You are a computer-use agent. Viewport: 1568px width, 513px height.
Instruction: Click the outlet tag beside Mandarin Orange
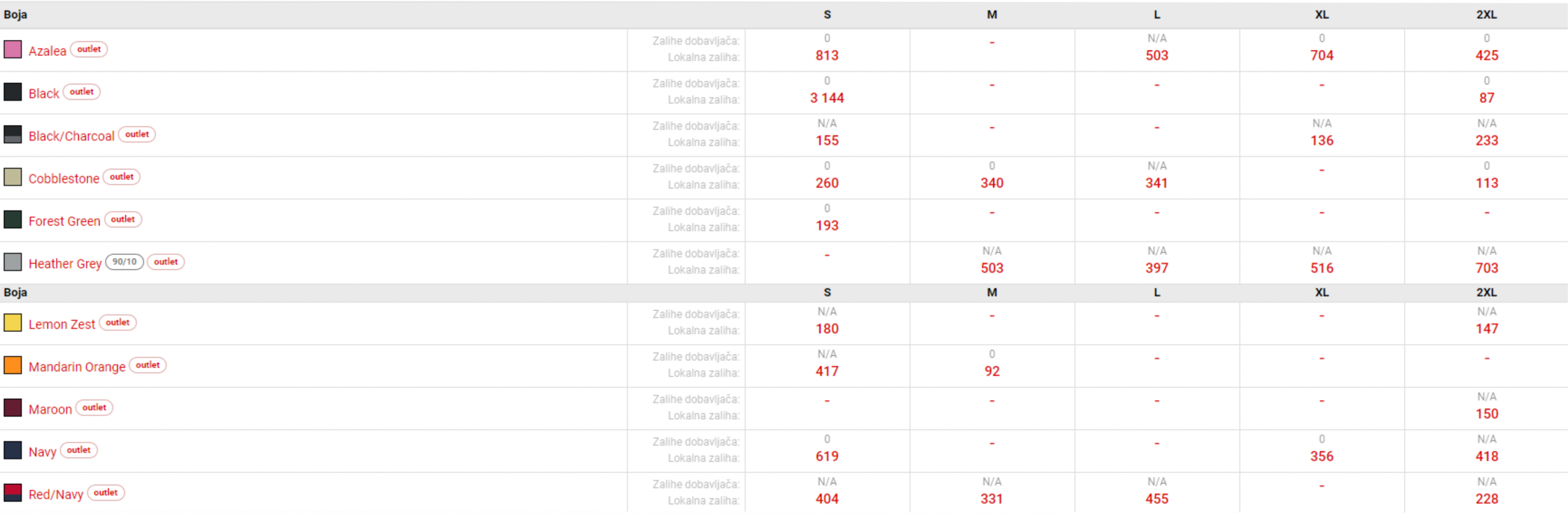[x=148, y=365]
